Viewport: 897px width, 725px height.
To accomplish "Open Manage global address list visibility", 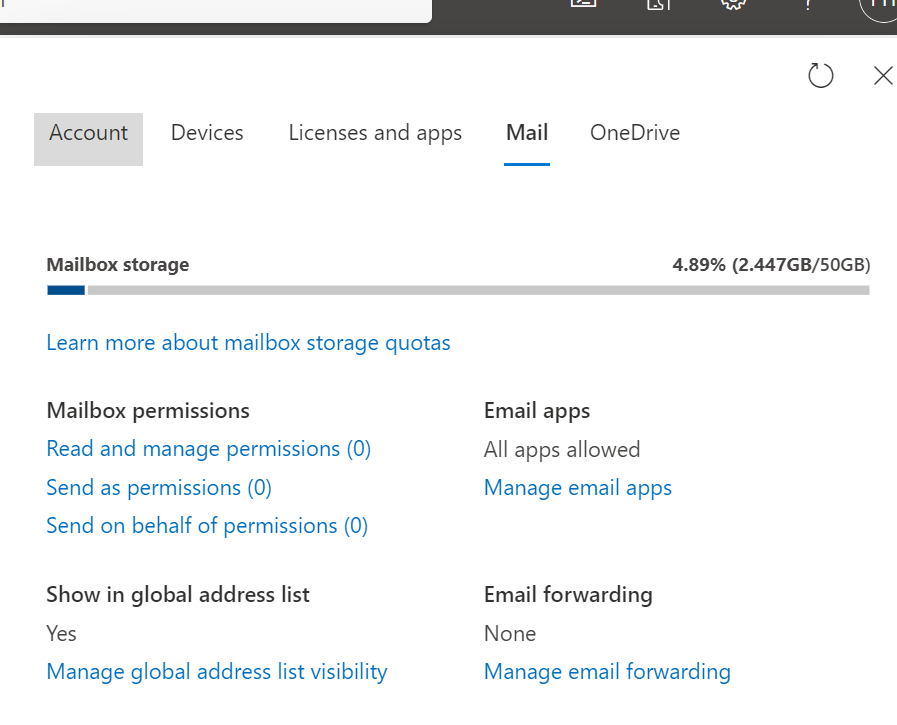I will pyautogui.click(x=216, y=672).
